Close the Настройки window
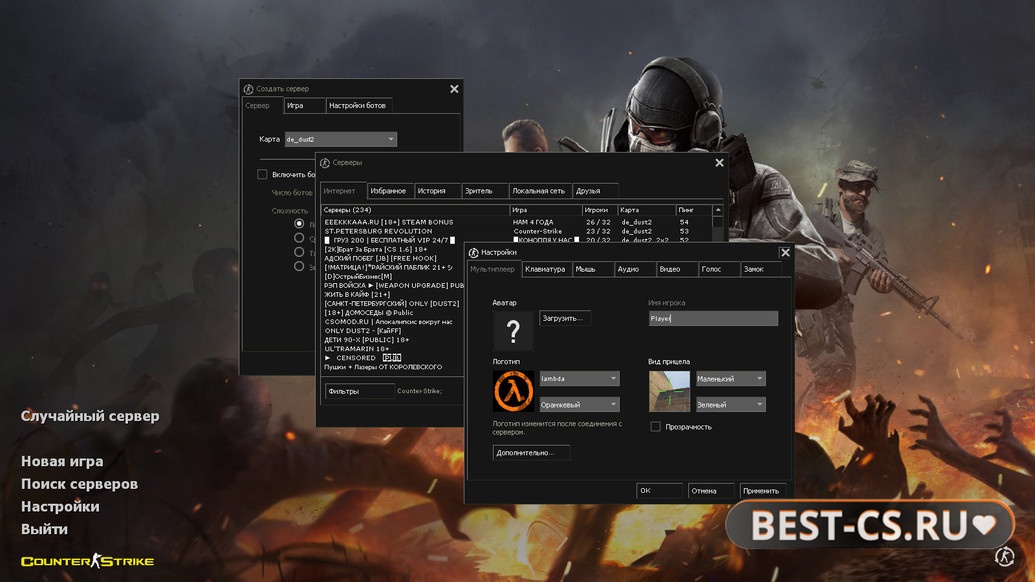The height and width of the screenshot is (582, 1035). click(785, 253)
